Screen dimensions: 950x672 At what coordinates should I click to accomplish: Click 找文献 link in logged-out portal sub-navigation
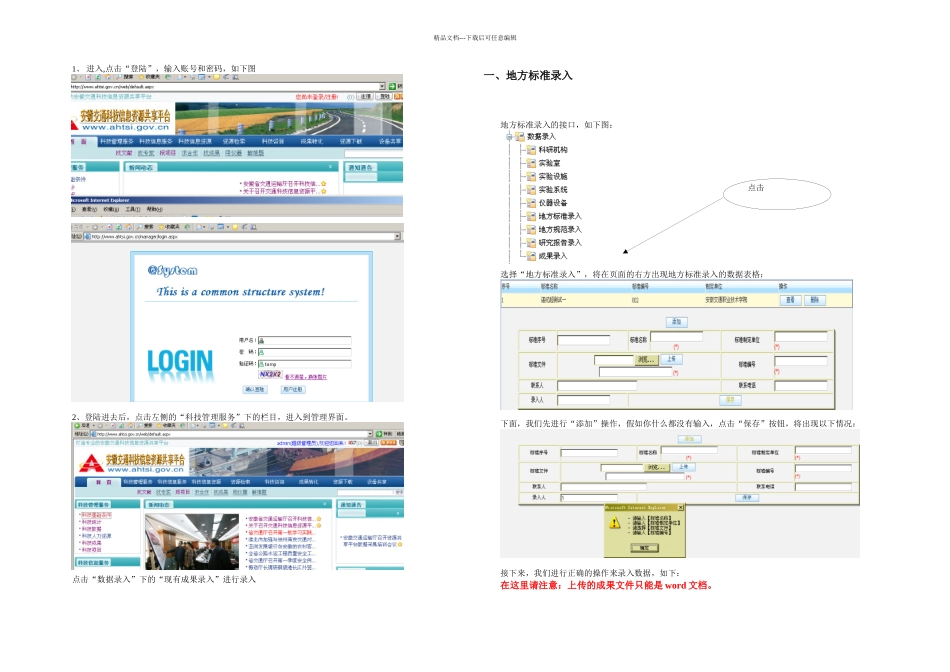pos(124,153)
